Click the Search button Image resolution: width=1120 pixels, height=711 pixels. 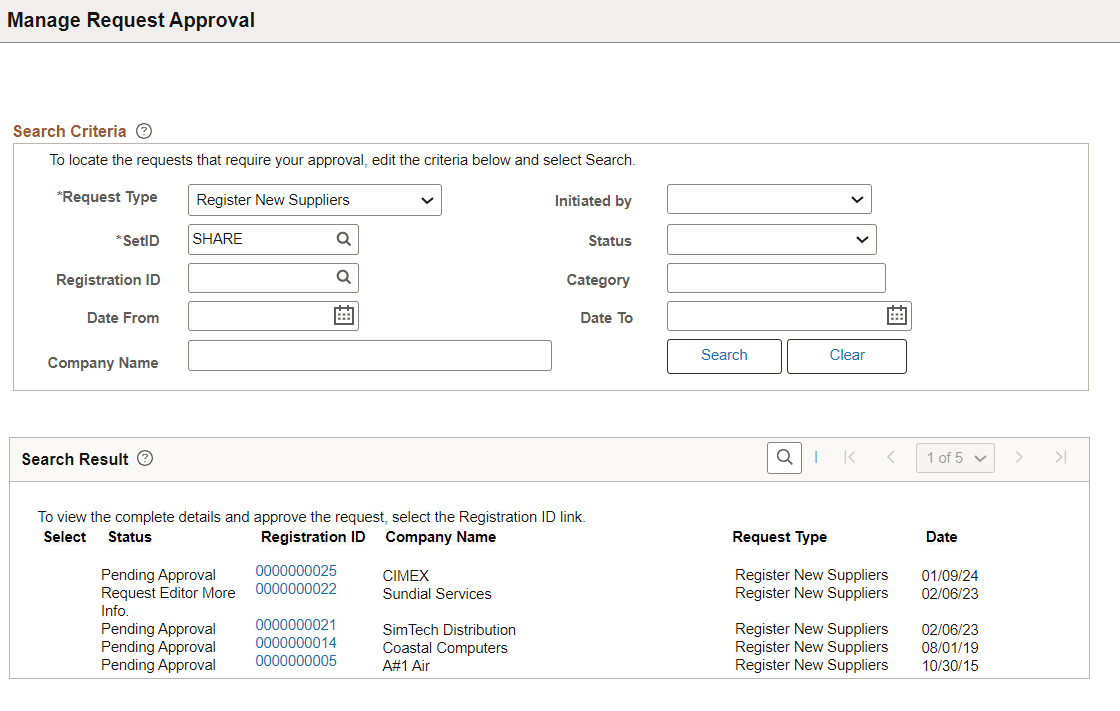point(724,355)
